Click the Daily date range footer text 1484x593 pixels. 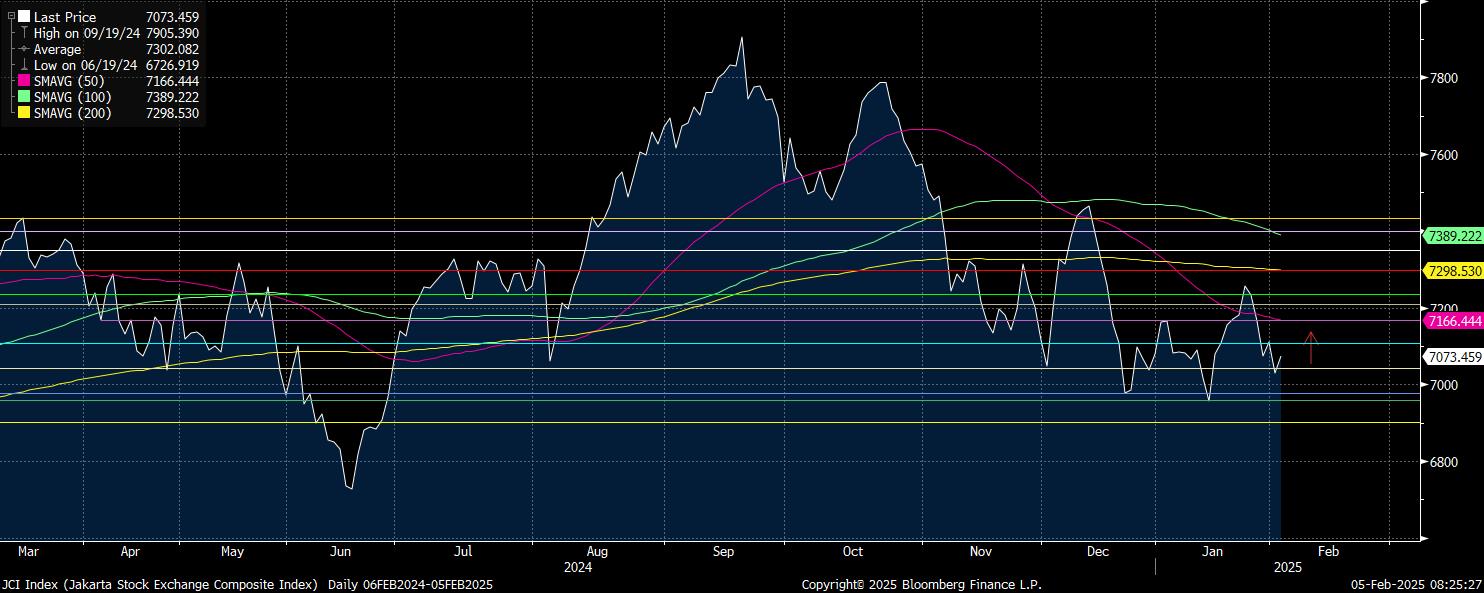click(x=410, y=584)
